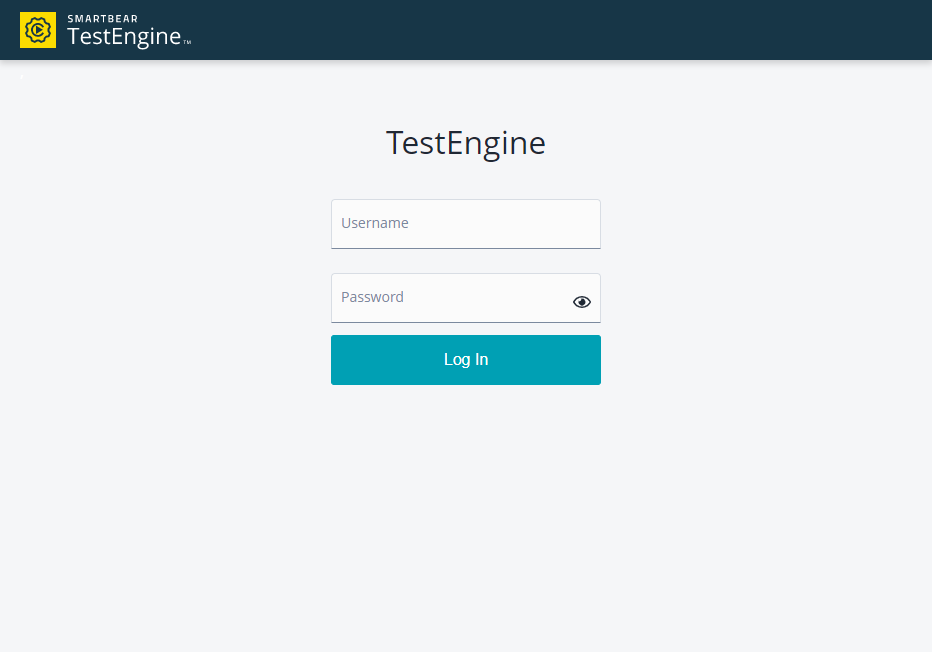Viewport: 932px width, 652px height.
Task: Click the Username placeholder text
Action: (374, 223)
